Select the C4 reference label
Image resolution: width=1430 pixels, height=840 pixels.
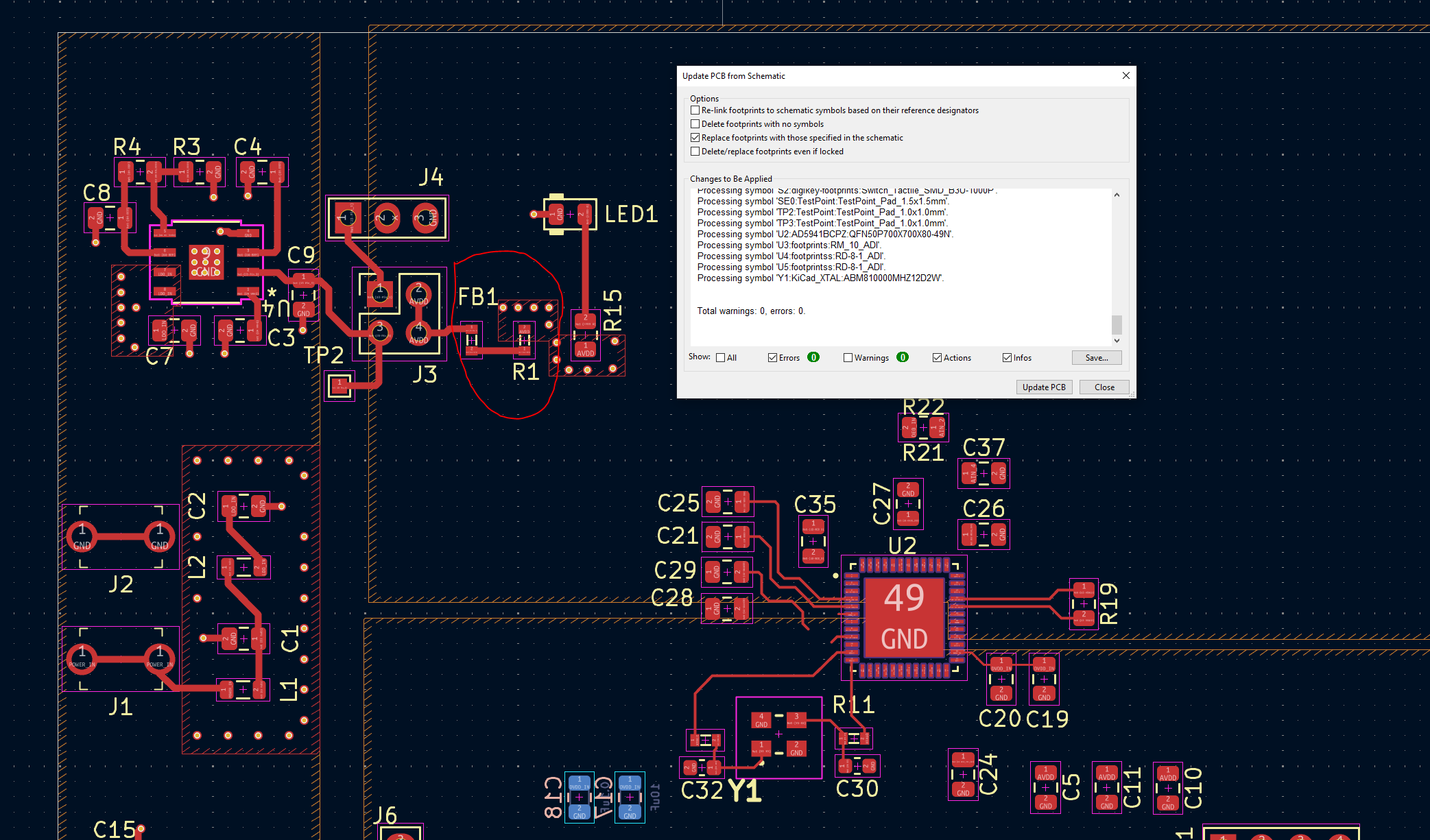(x=248, y=147)
